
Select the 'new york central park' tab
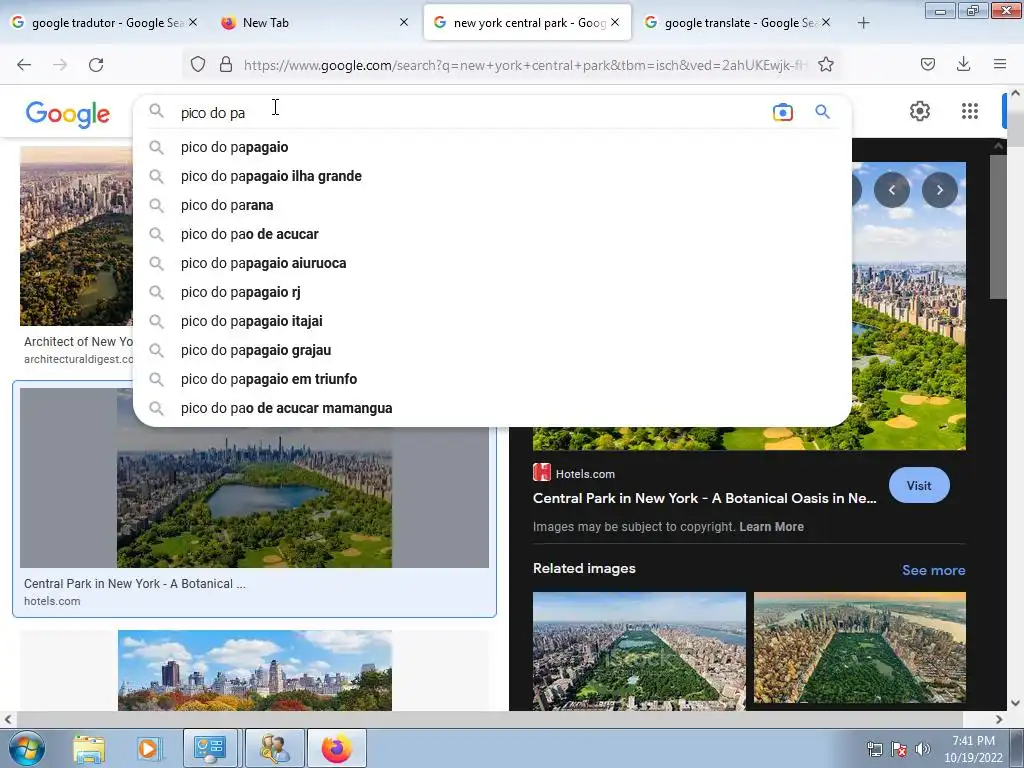[x=528, y=23]
